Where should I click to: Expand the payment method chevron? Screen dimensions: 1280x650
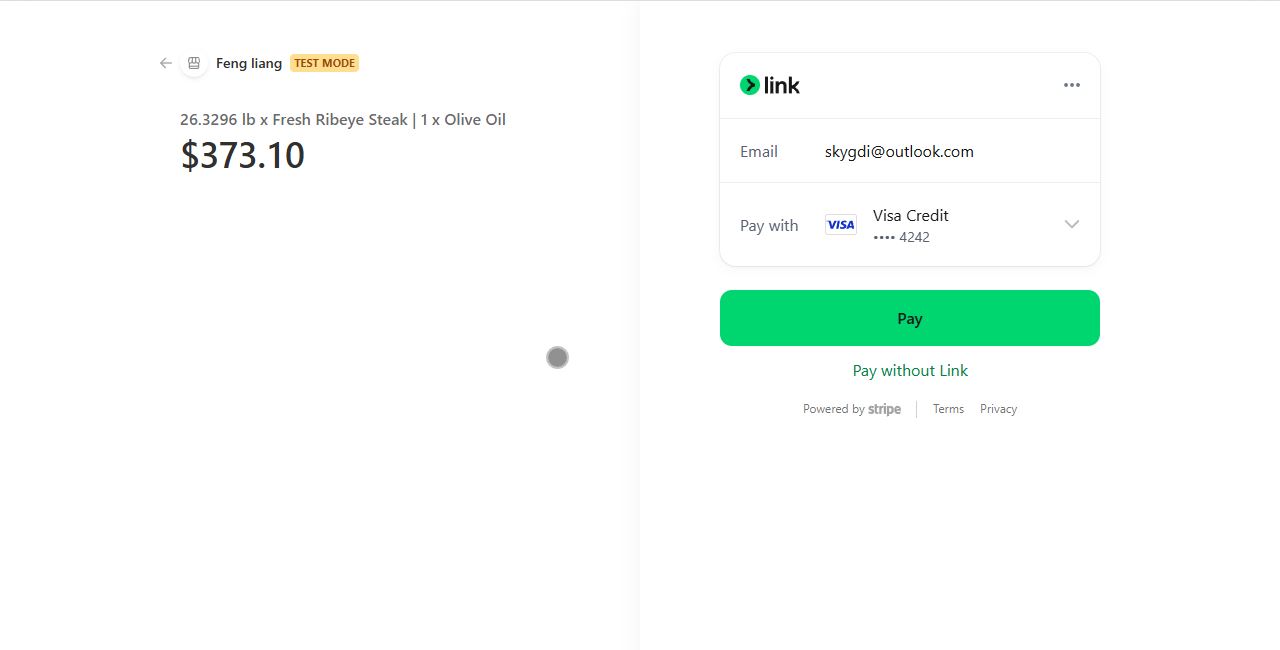1071,224
